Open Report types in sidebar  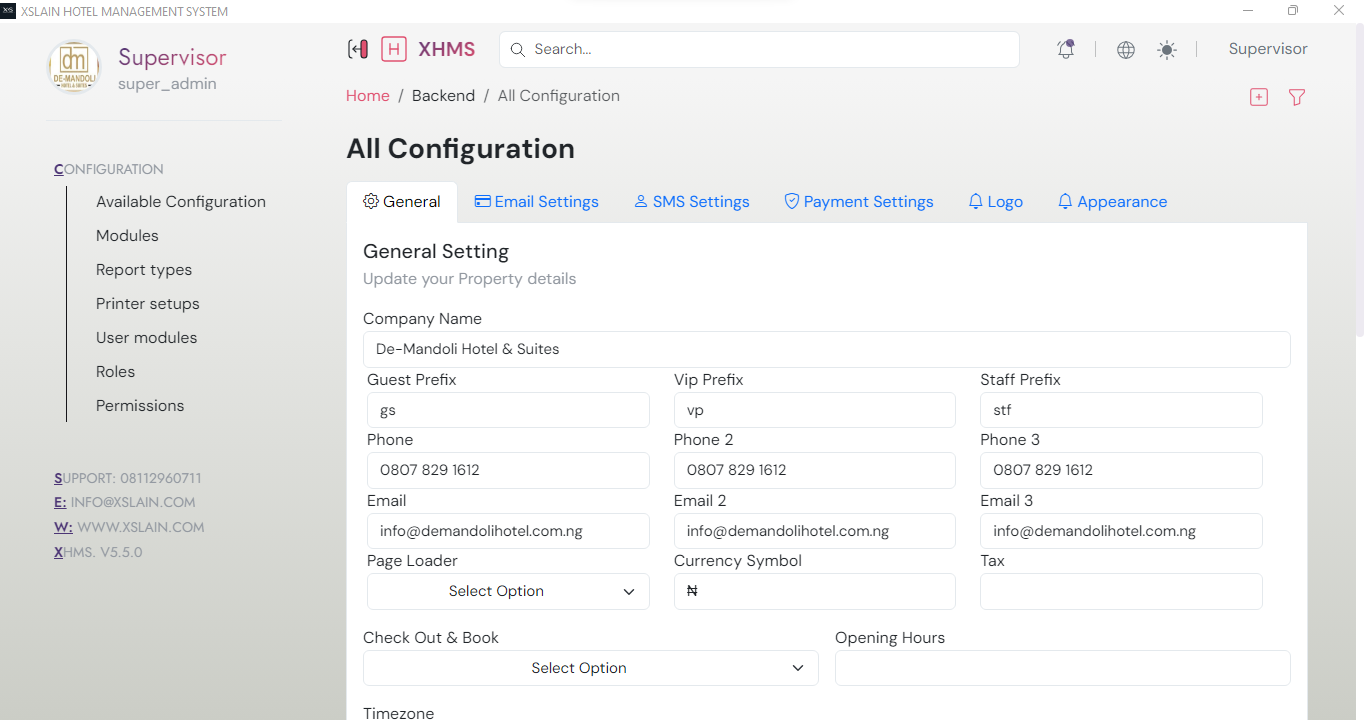point(144,270)
